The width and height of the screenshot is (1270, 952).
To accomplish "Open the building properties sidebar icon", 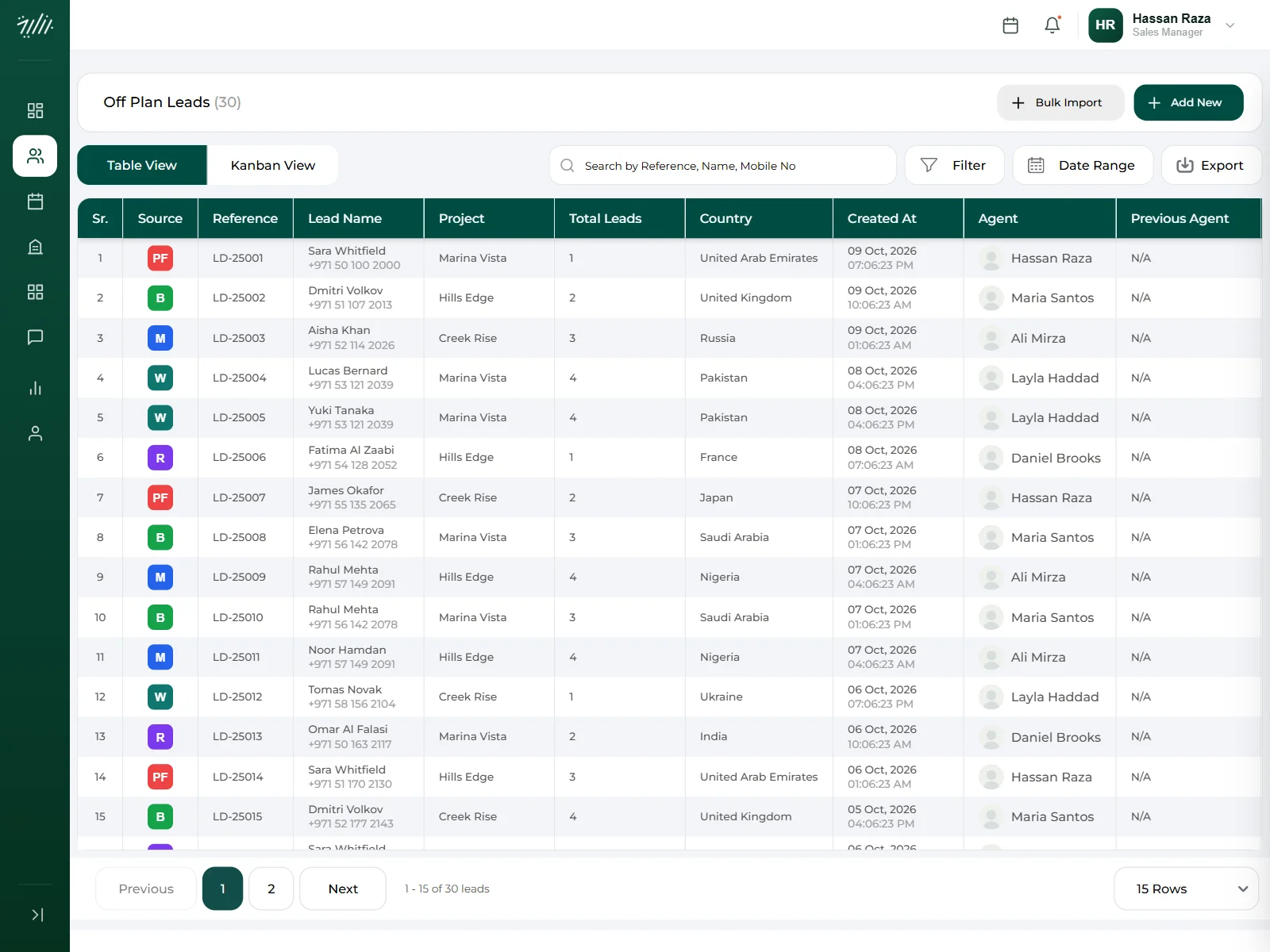I will coord(35,247).
